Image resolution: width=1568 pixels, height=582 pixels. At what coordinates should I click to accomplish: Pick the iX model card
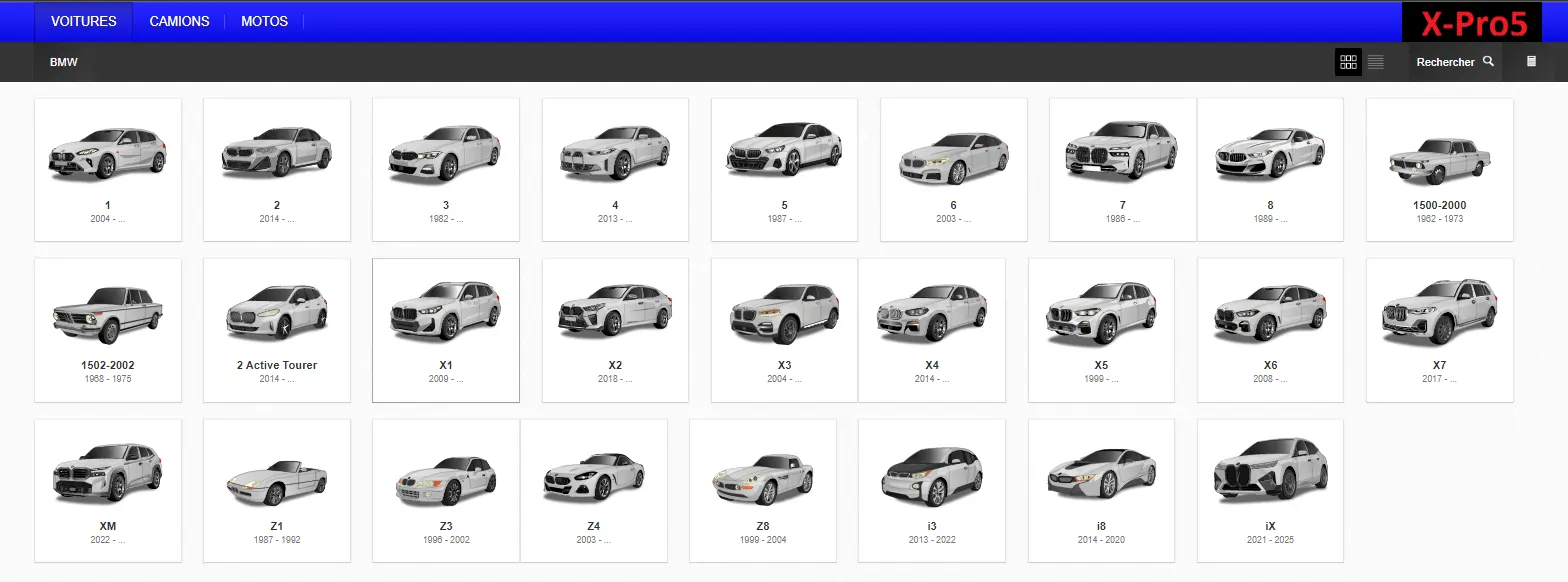pos(1271,491)
